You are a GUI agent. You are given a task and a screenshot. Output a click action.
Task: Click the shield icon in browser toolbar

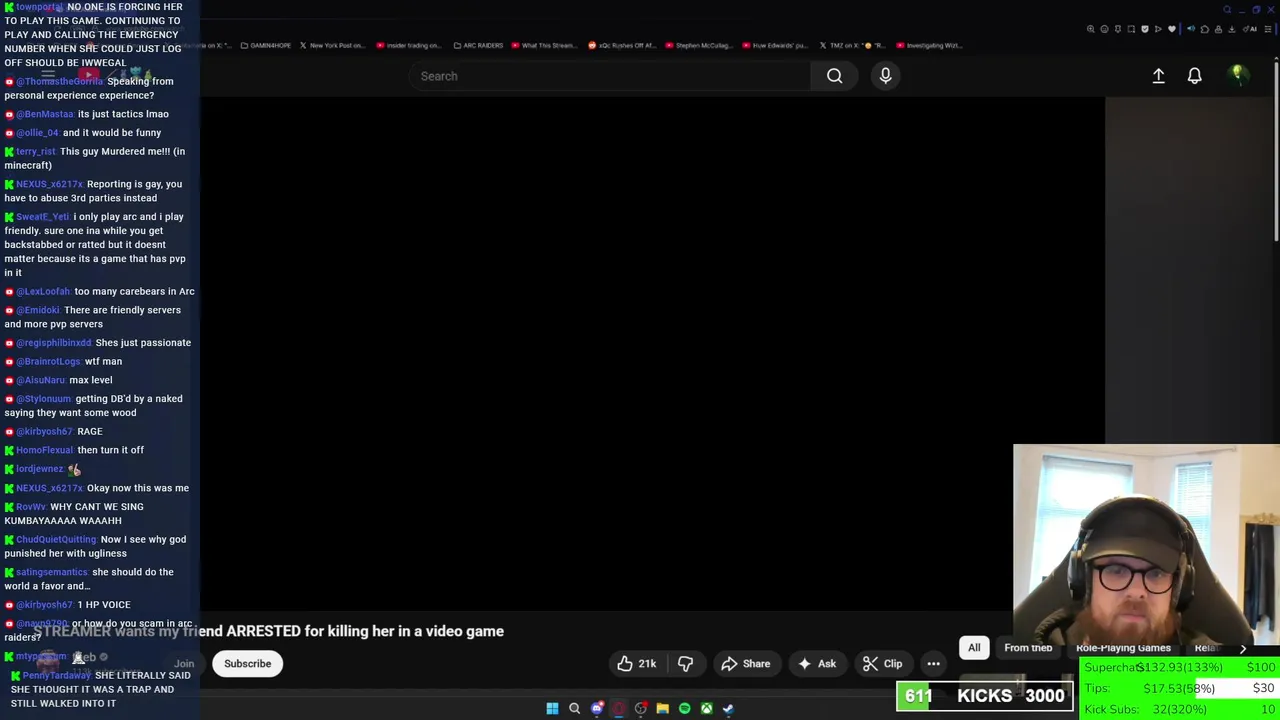[1145, 29]
